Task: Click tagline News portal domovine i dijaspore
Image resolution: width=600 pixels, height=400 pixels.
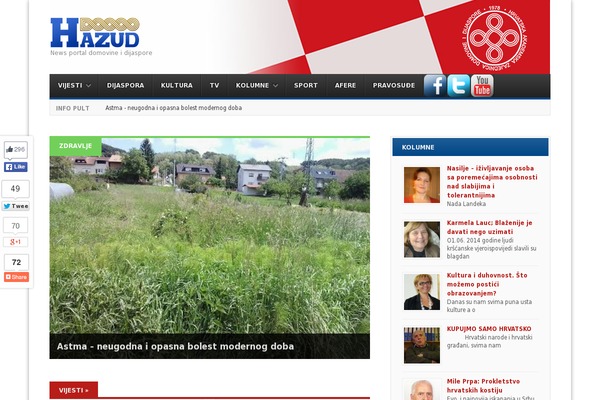Action: (101, 53)
